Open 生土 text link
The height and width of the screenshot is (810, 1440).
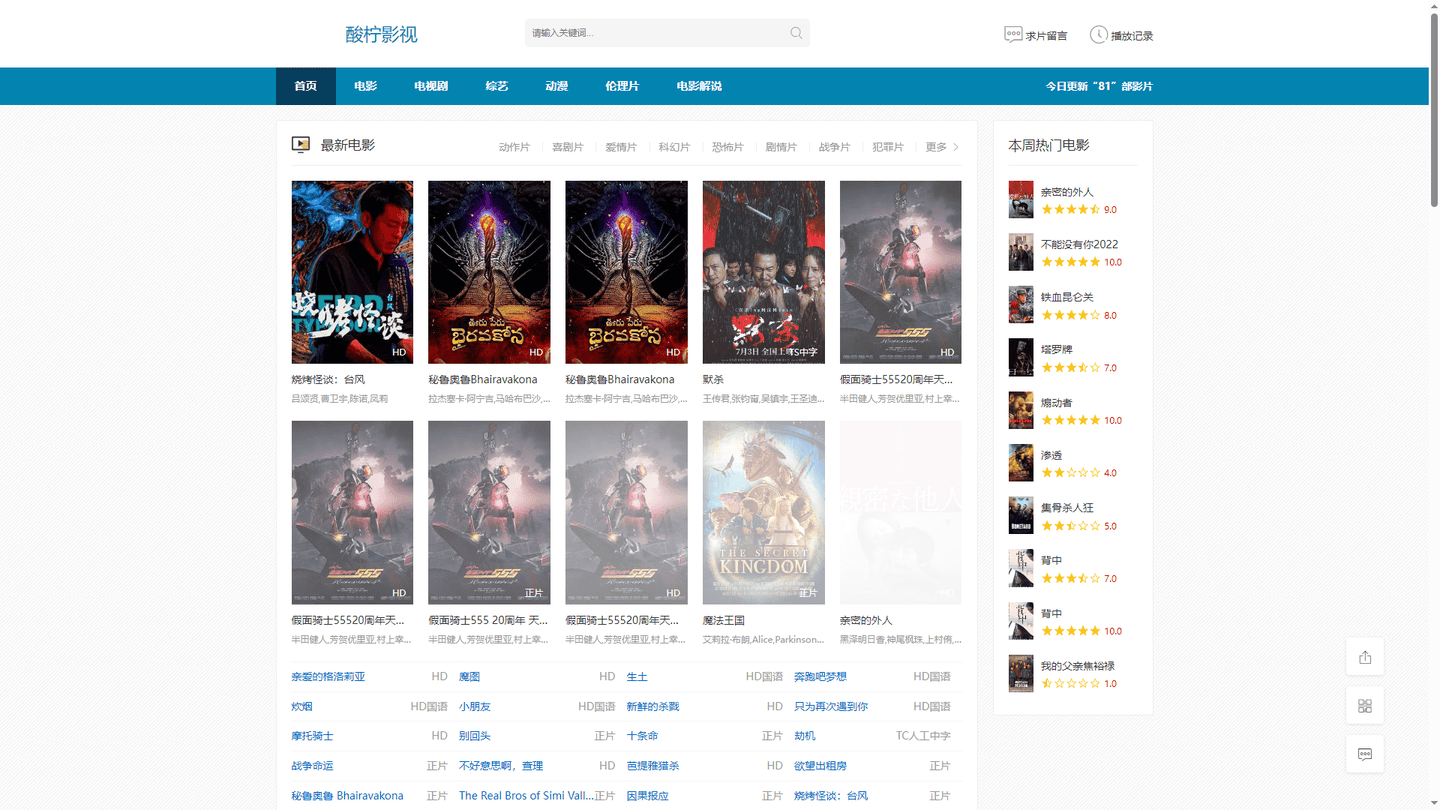(637, 677)
